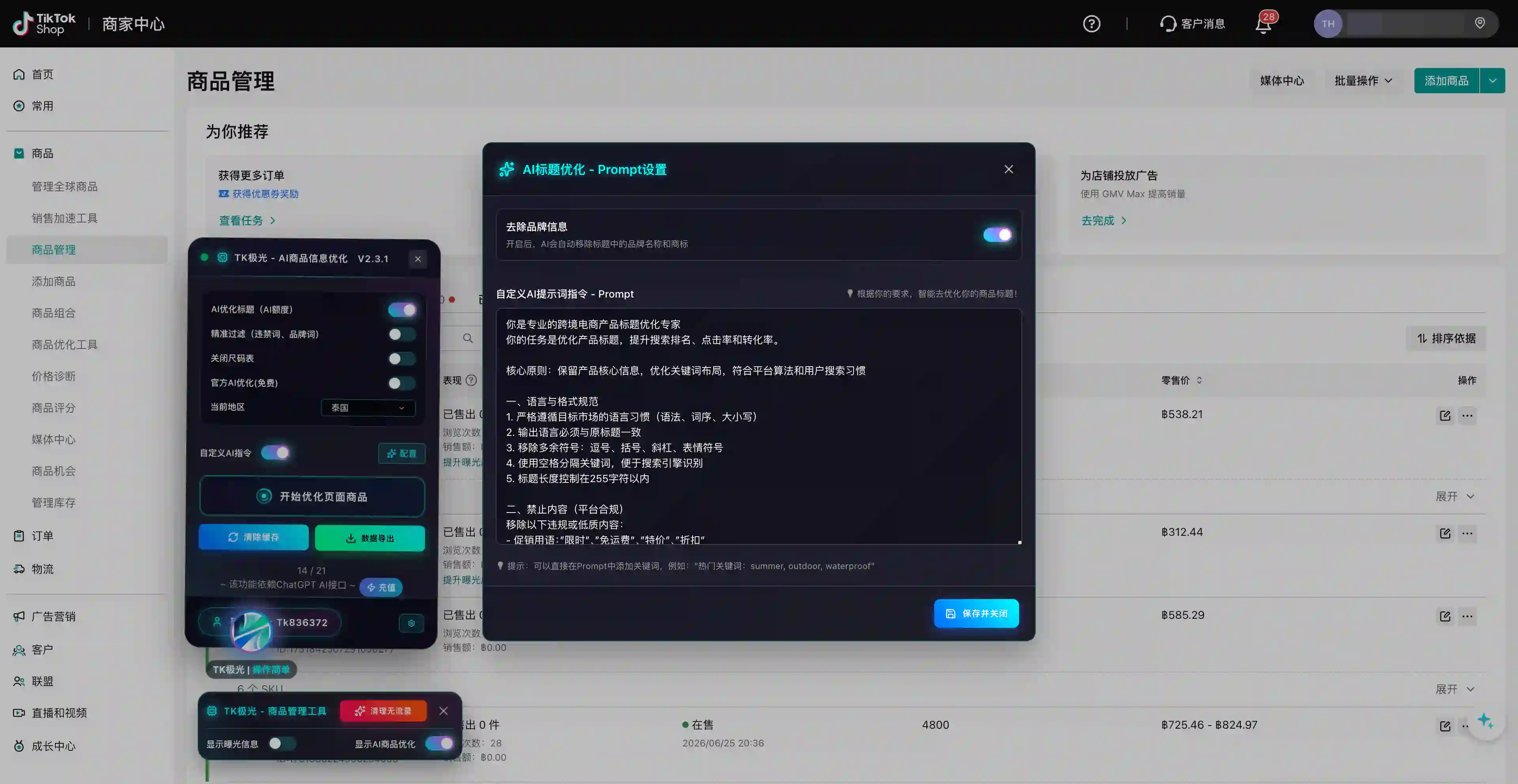Enable 官方AI优化(免费) switch
Viewport: 1518px width, 784px height.
pos(402,383)
